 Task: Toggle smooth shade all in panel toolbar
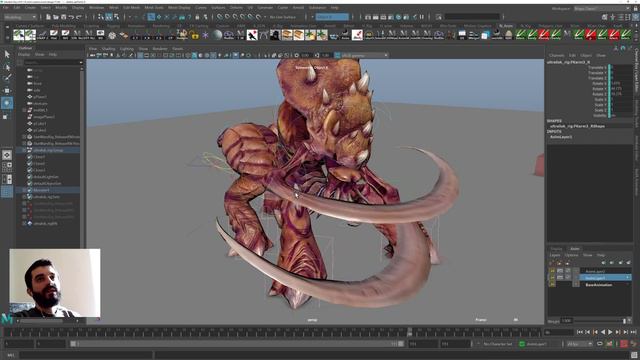(194, 55)
